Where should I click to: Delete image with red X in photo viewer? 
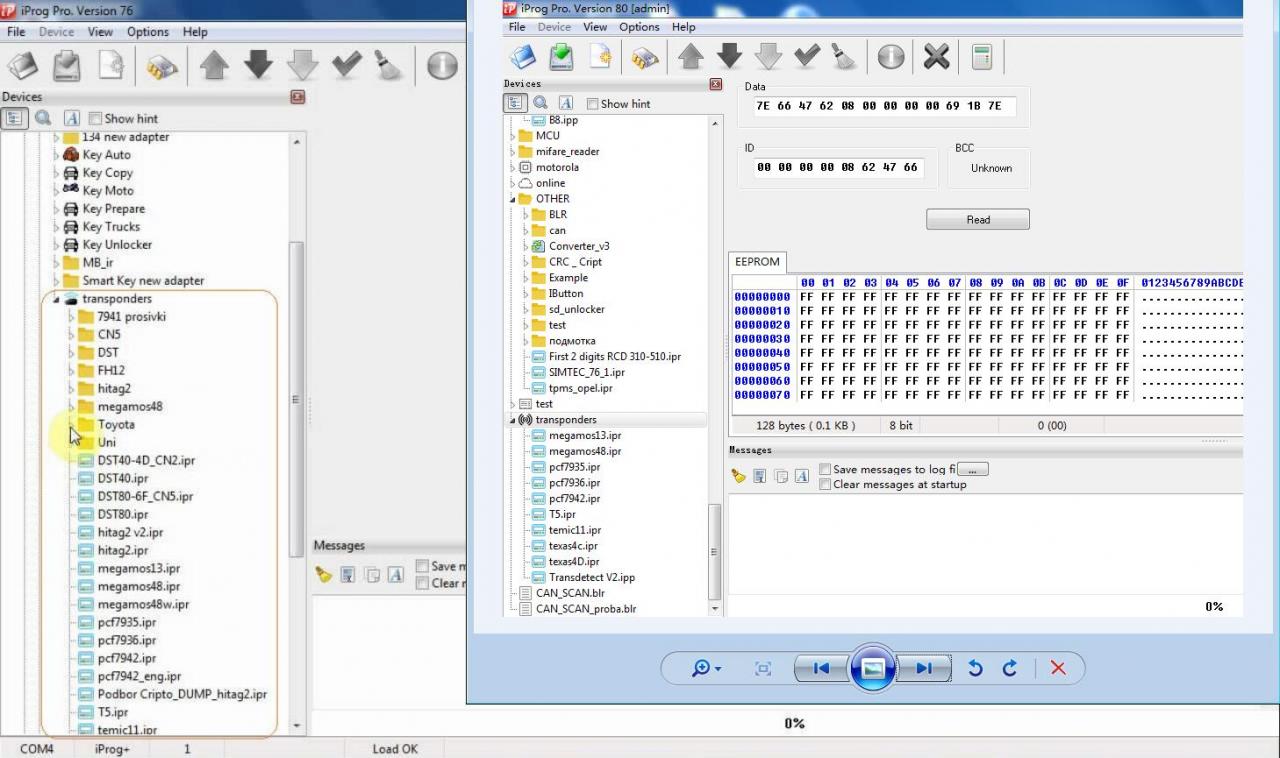point(1058,668)
